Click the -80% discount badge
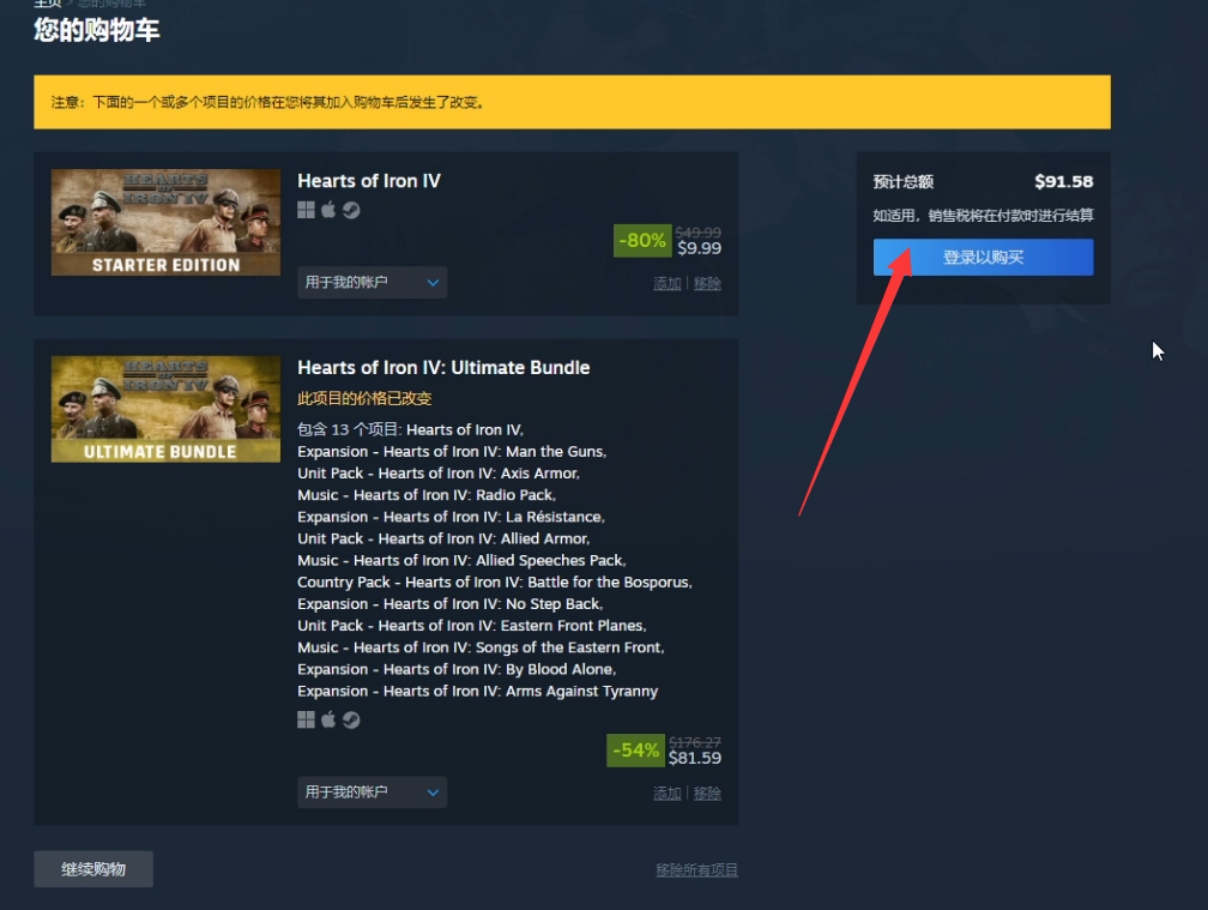 point(641,240)
